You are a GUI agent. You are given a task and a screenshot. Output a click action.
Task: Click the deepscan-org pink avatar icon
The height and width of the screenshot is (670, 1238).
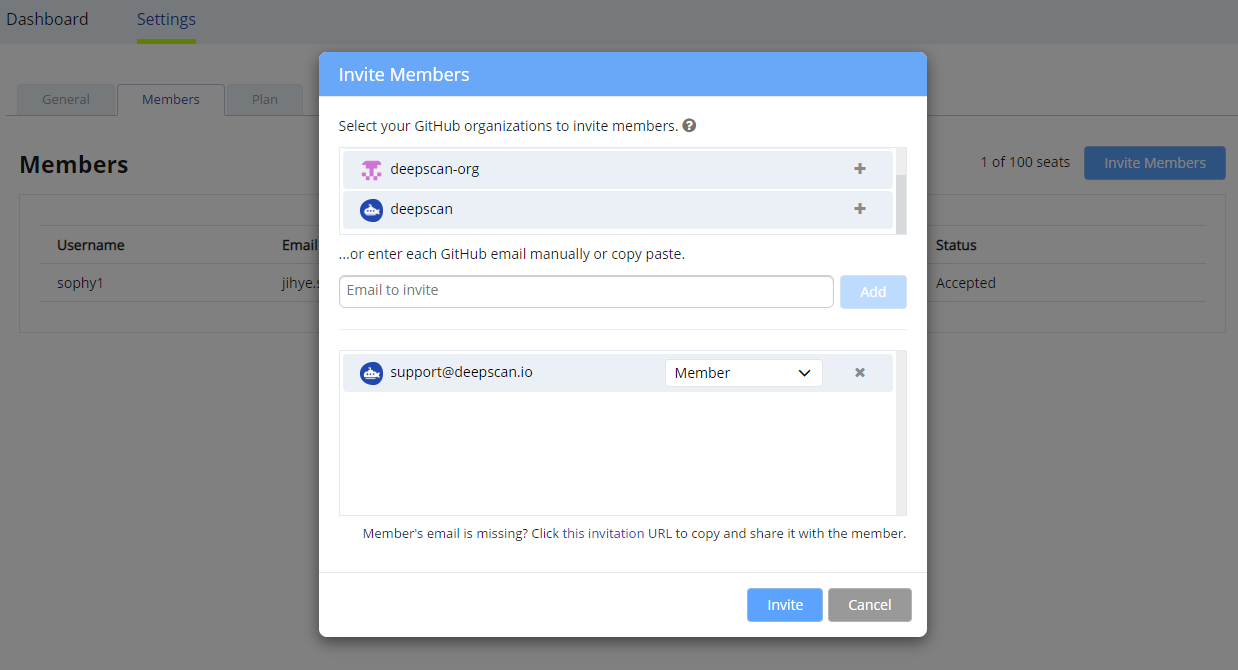point(372,170)
